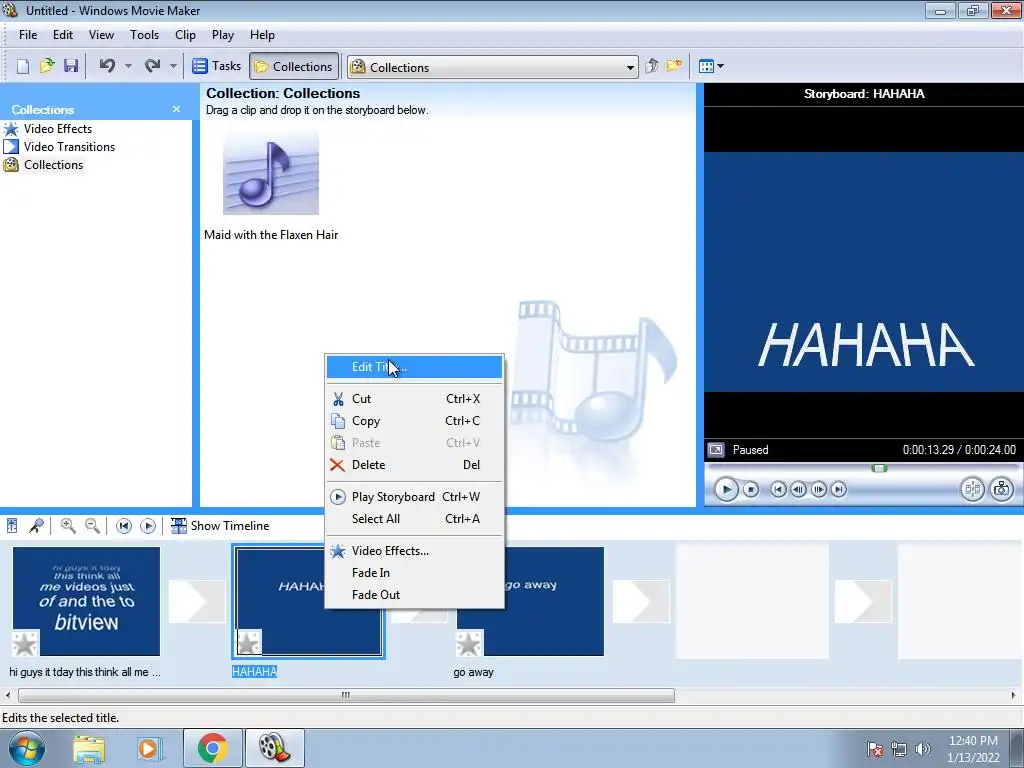
Task: Close the Collections side pane
Action: pyautogui.click(x=176, y=109)
